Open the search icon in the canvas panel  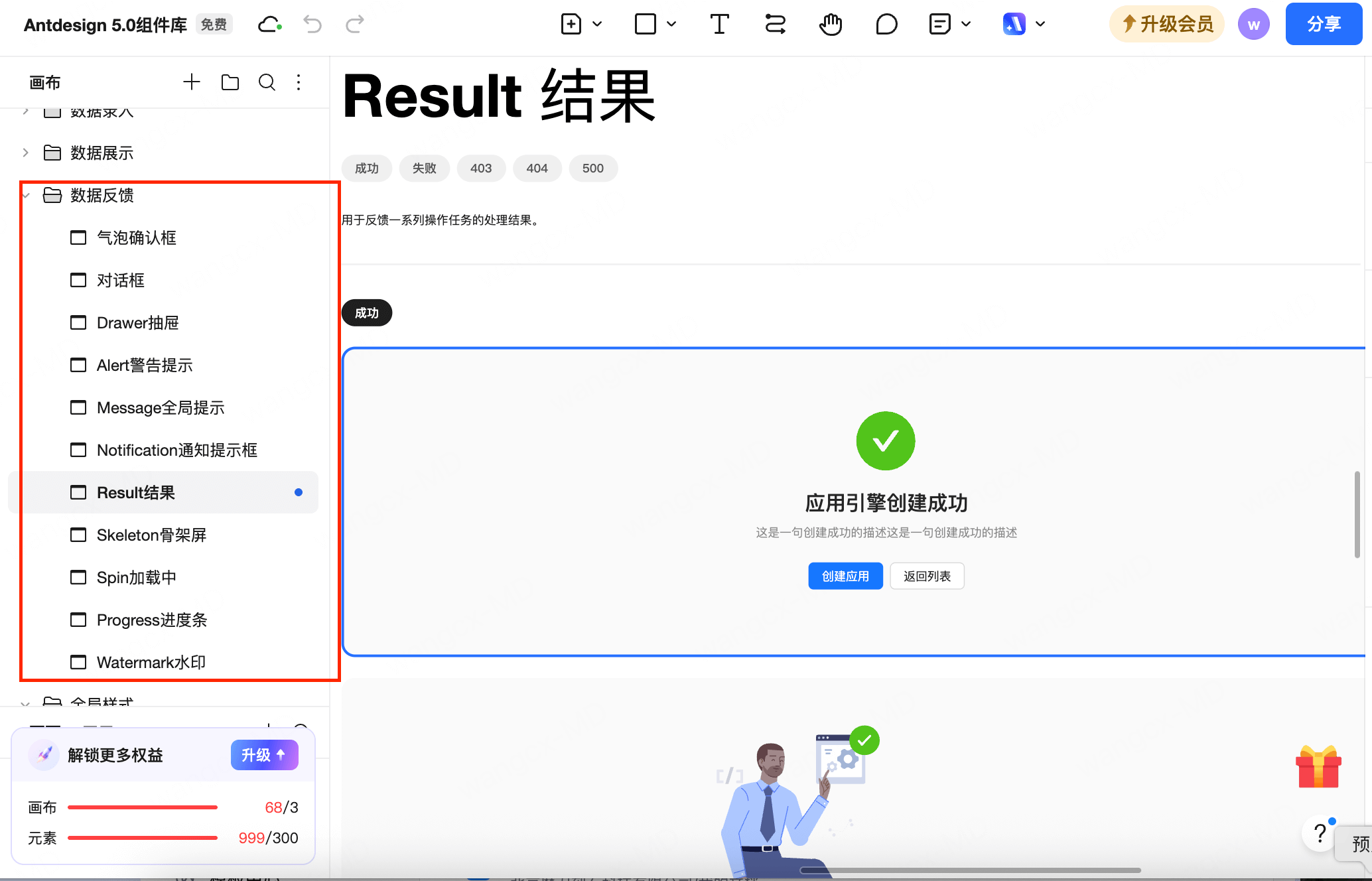point(267,82)
